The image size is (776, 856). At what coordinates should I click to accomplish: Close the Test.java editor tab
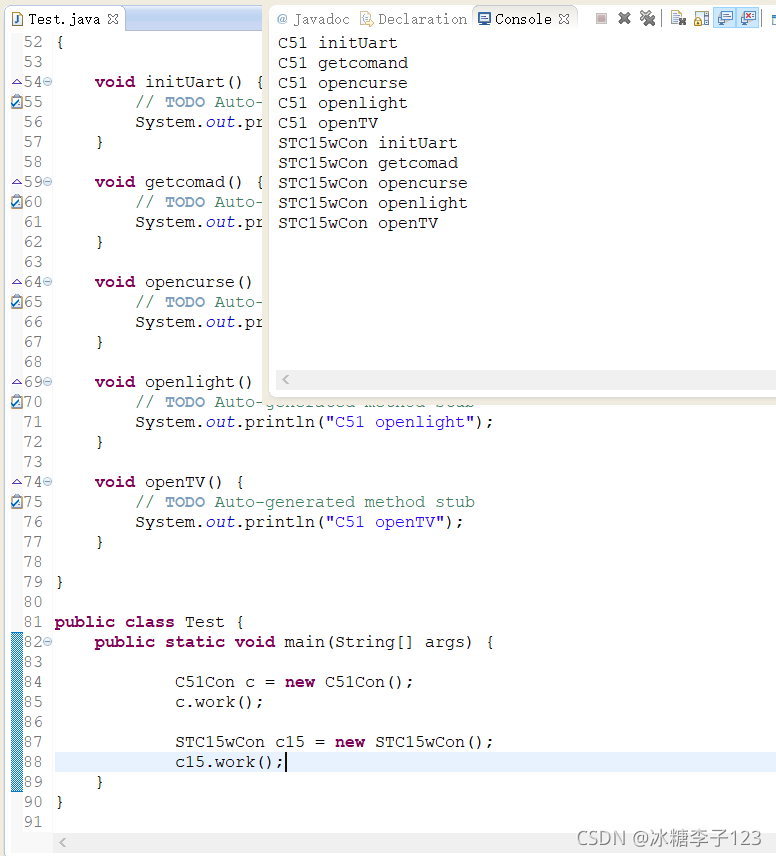(x=113, y=19)
